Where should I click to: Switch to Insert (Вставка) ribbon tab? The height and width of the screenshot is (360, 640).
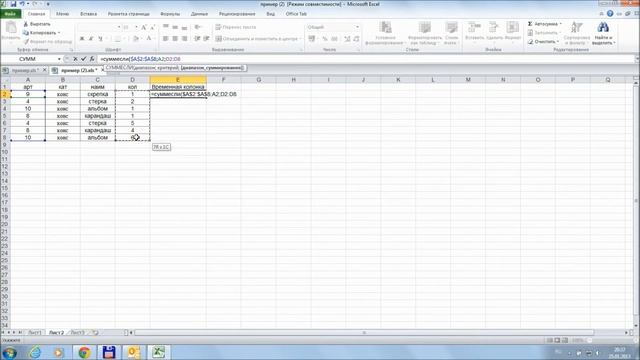(x=89, y=14)
